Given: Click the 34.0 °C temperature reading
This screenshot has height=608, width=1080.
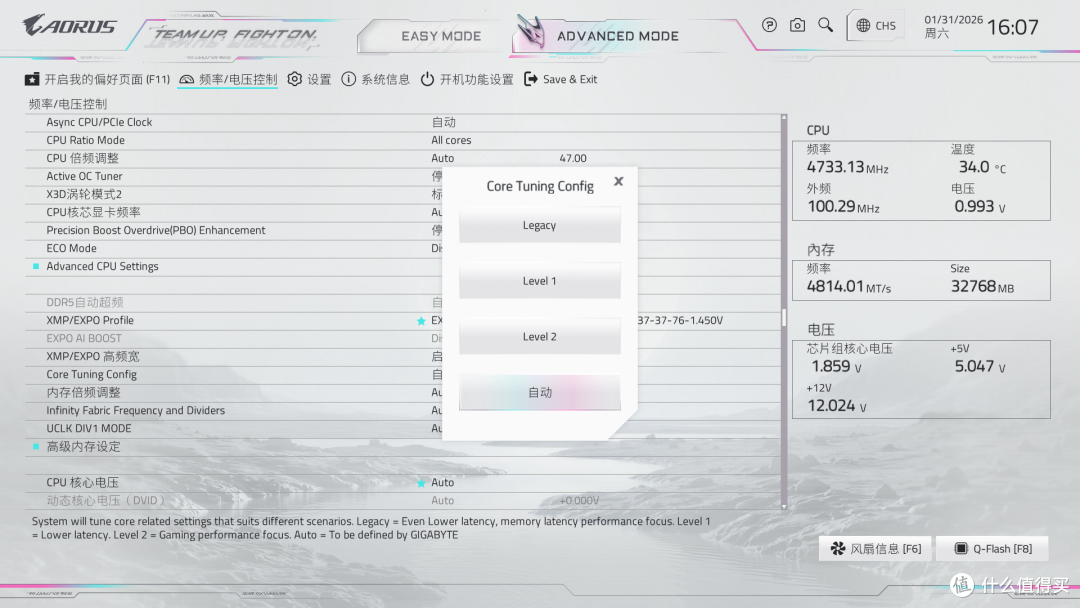Looking at the screenshot, I should pos(982,167).
